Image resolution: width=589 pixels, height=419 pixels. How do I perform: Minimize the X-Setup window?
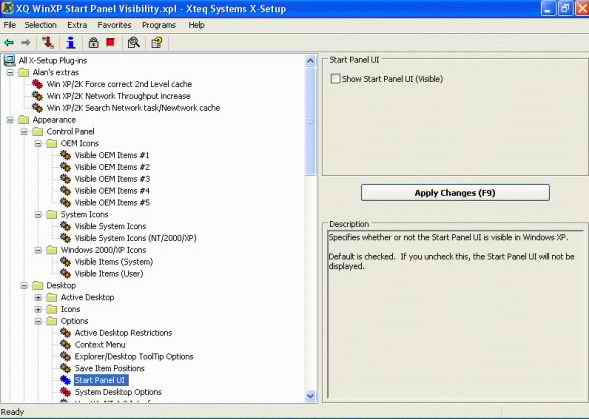tap(548, 9)
